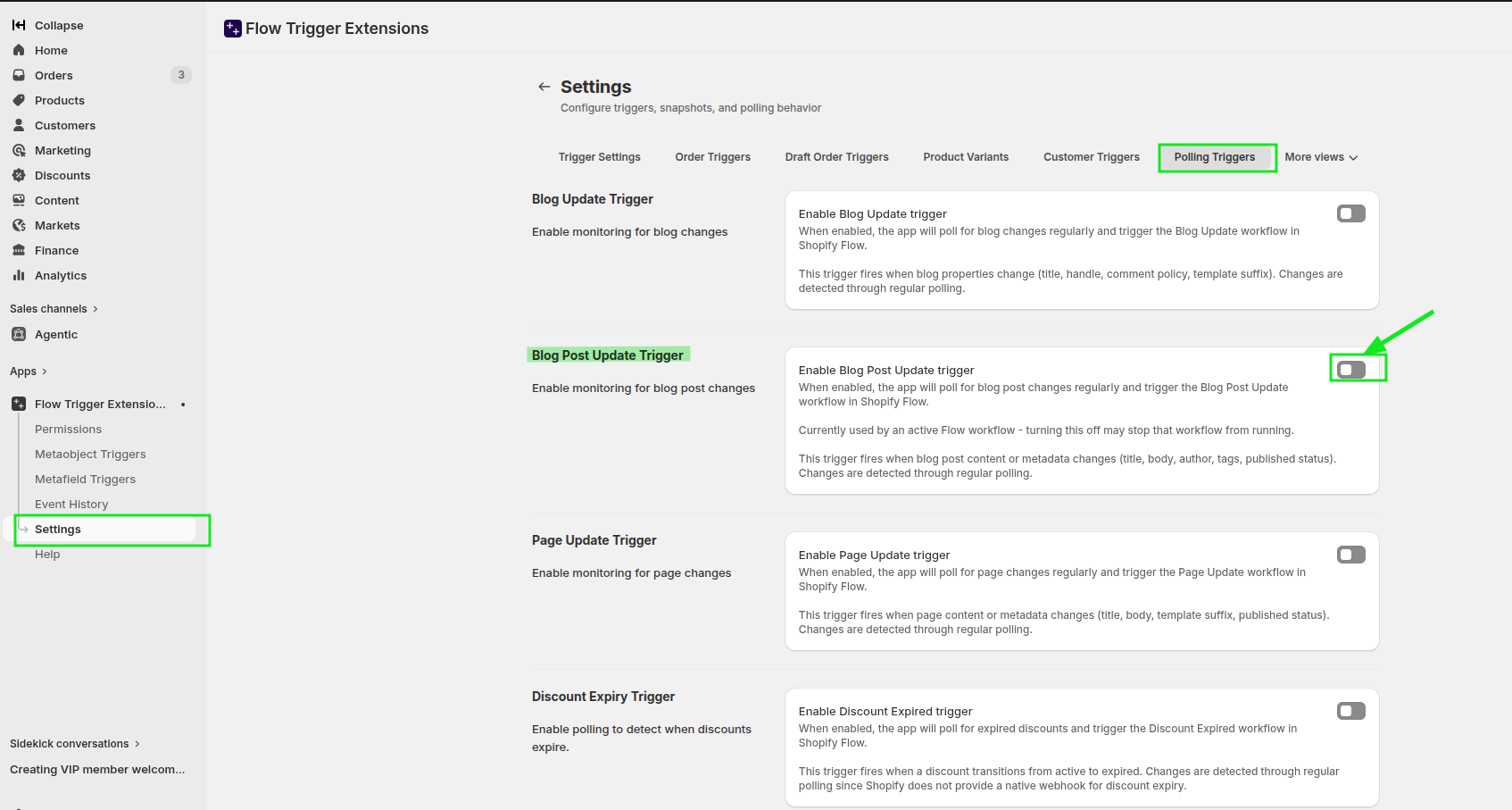1512x810 pixels.
Task: Click 'Configure triggers, snapshots, and polling behavior' subtitle
Action: pos(691,108)
